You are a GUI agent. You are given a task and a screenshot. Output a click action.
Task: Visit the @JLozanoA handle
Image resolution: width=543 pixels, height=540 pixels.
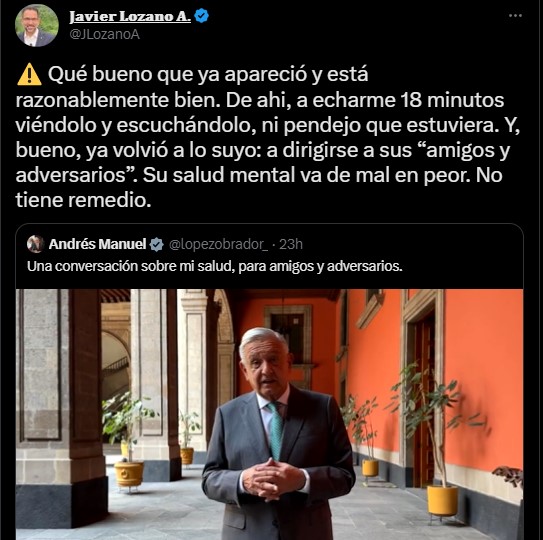(x=104, y=34)
